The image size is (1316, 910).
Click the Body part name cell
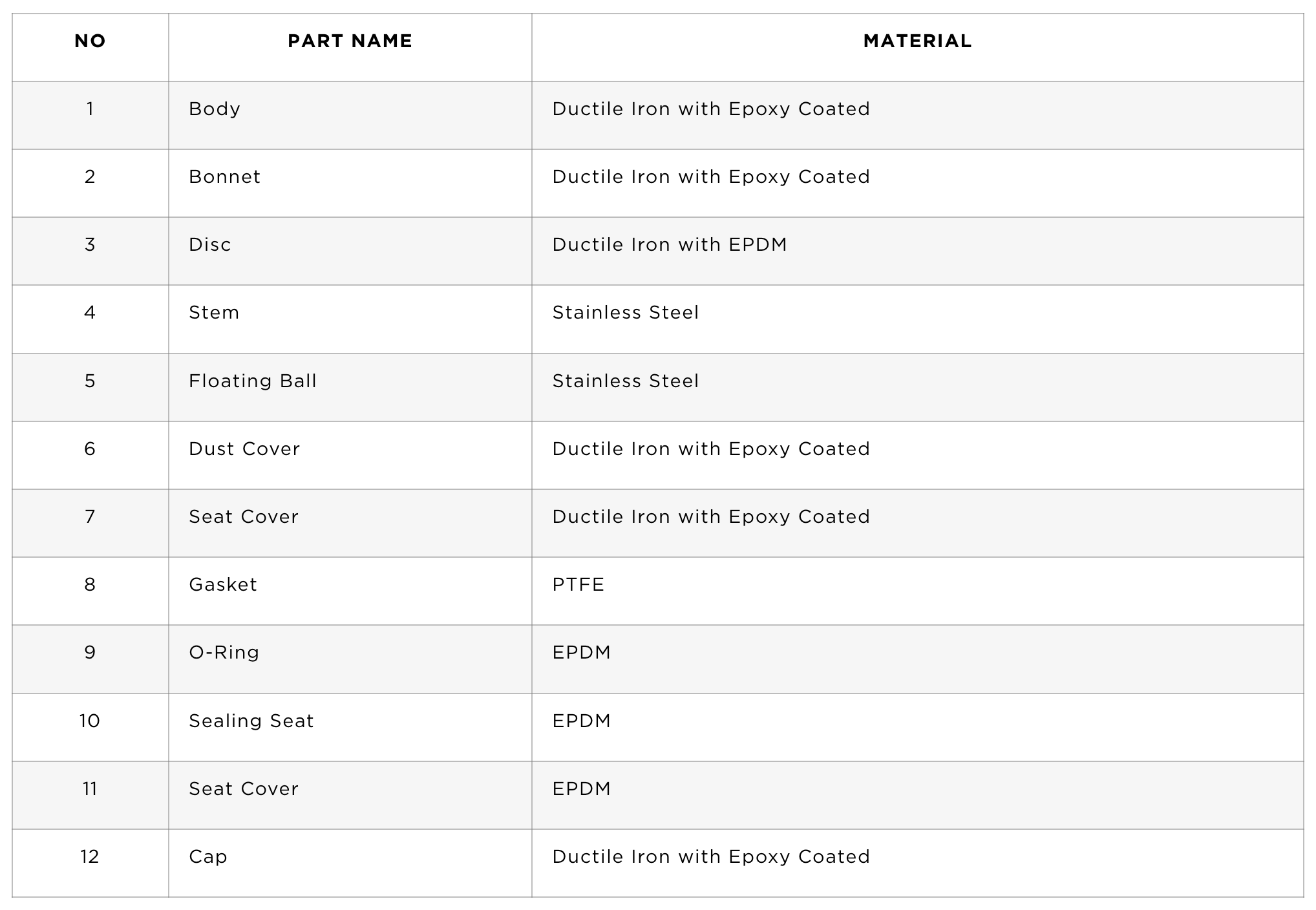215,109
